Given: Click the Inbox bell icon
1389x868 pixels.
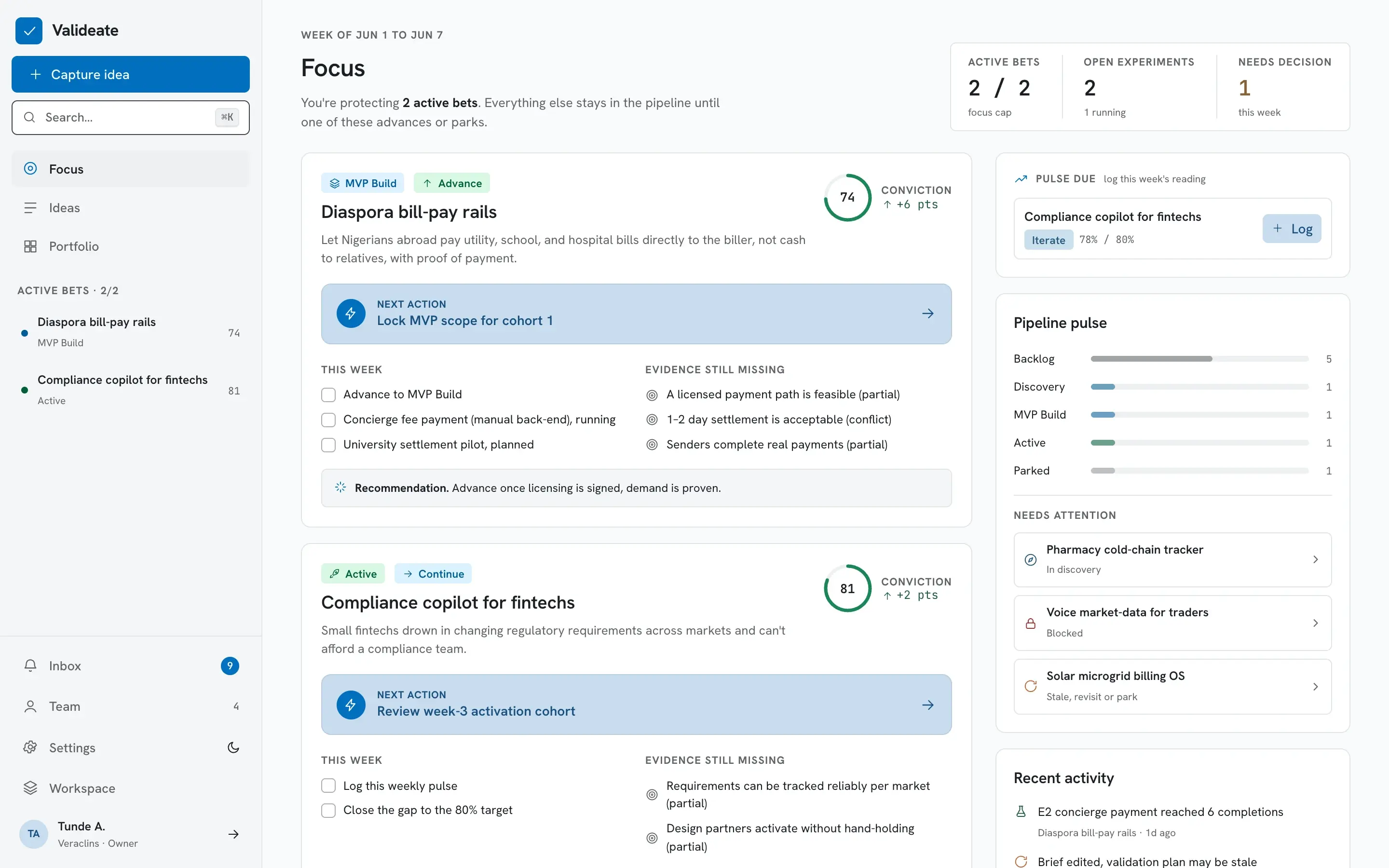Looking at the screenshot, I should coord(30,665).
